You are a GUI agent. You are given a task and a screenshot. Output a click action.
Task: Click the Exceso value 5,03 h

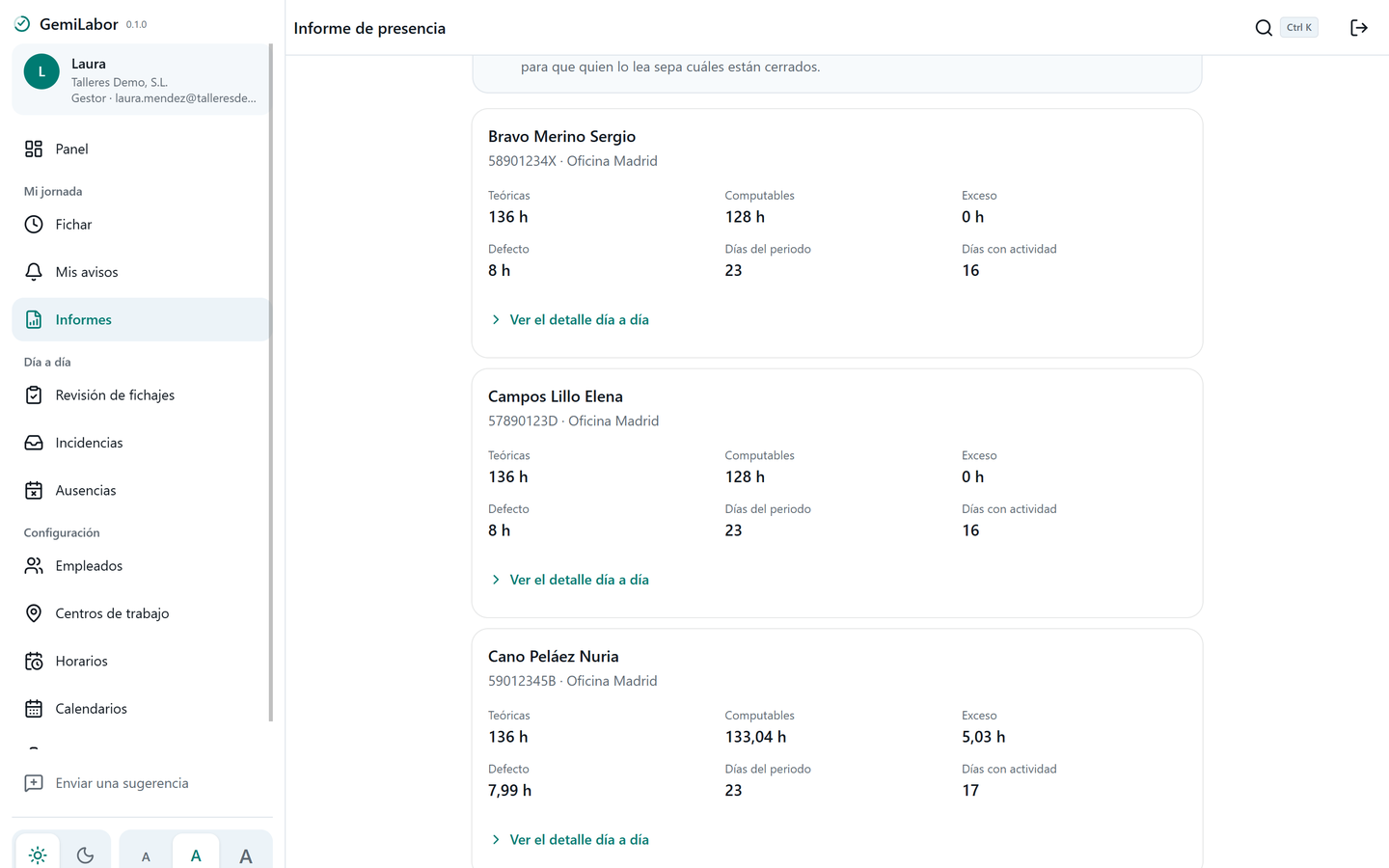[x=983, y=737]
